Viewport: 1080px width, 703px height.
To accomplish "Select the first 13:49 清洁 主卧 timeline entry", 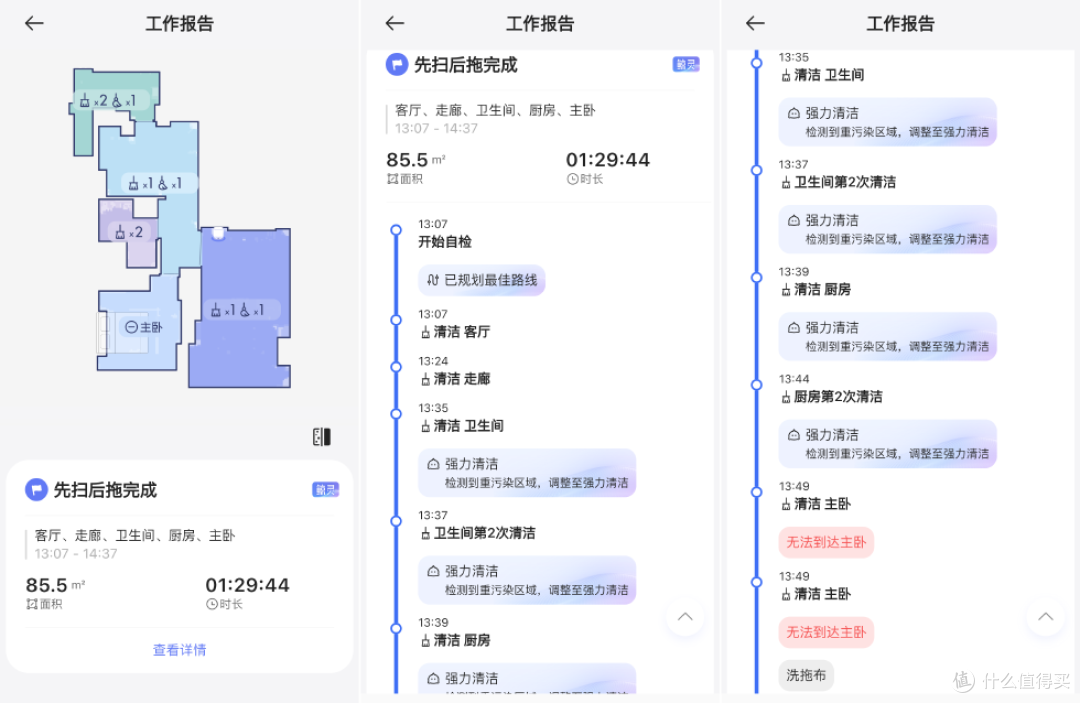I will [816, 496].
